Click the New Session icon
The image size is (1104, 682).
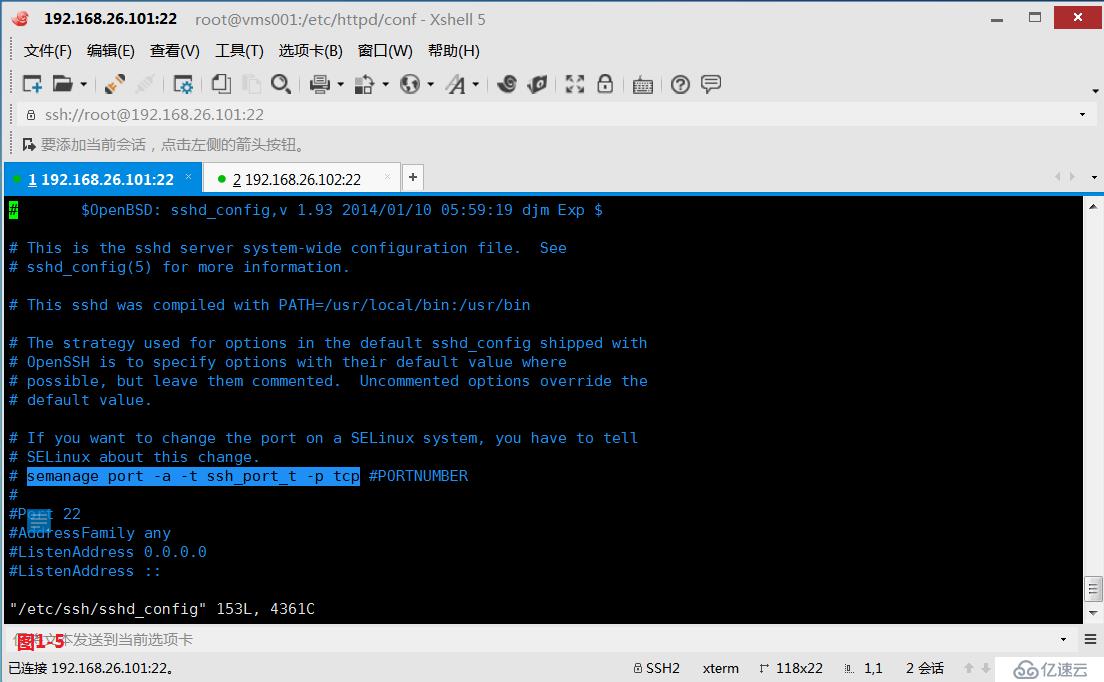32,84
